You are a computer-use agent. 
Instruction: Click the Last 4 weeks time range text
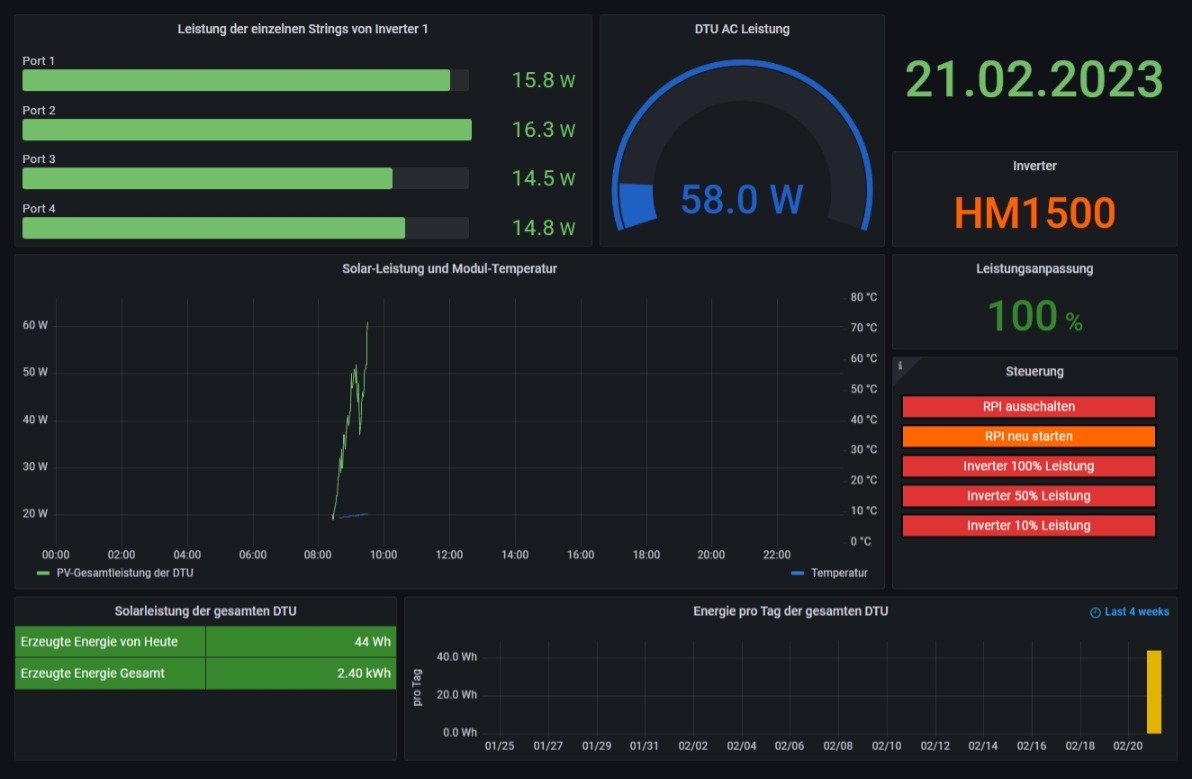click(1136, 612)
